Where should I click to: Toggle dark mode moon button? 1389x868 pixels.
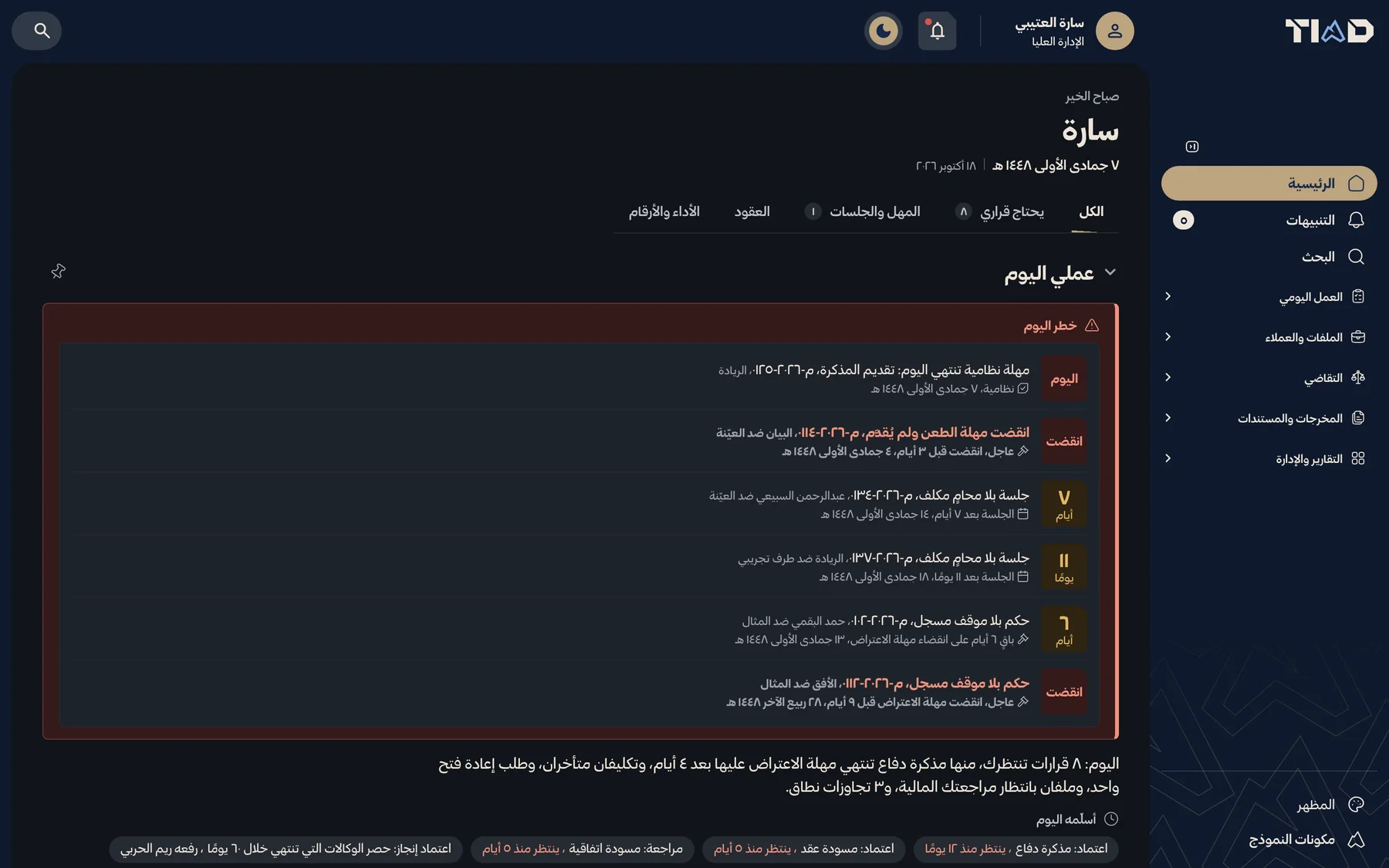click(x=884, y=31)
